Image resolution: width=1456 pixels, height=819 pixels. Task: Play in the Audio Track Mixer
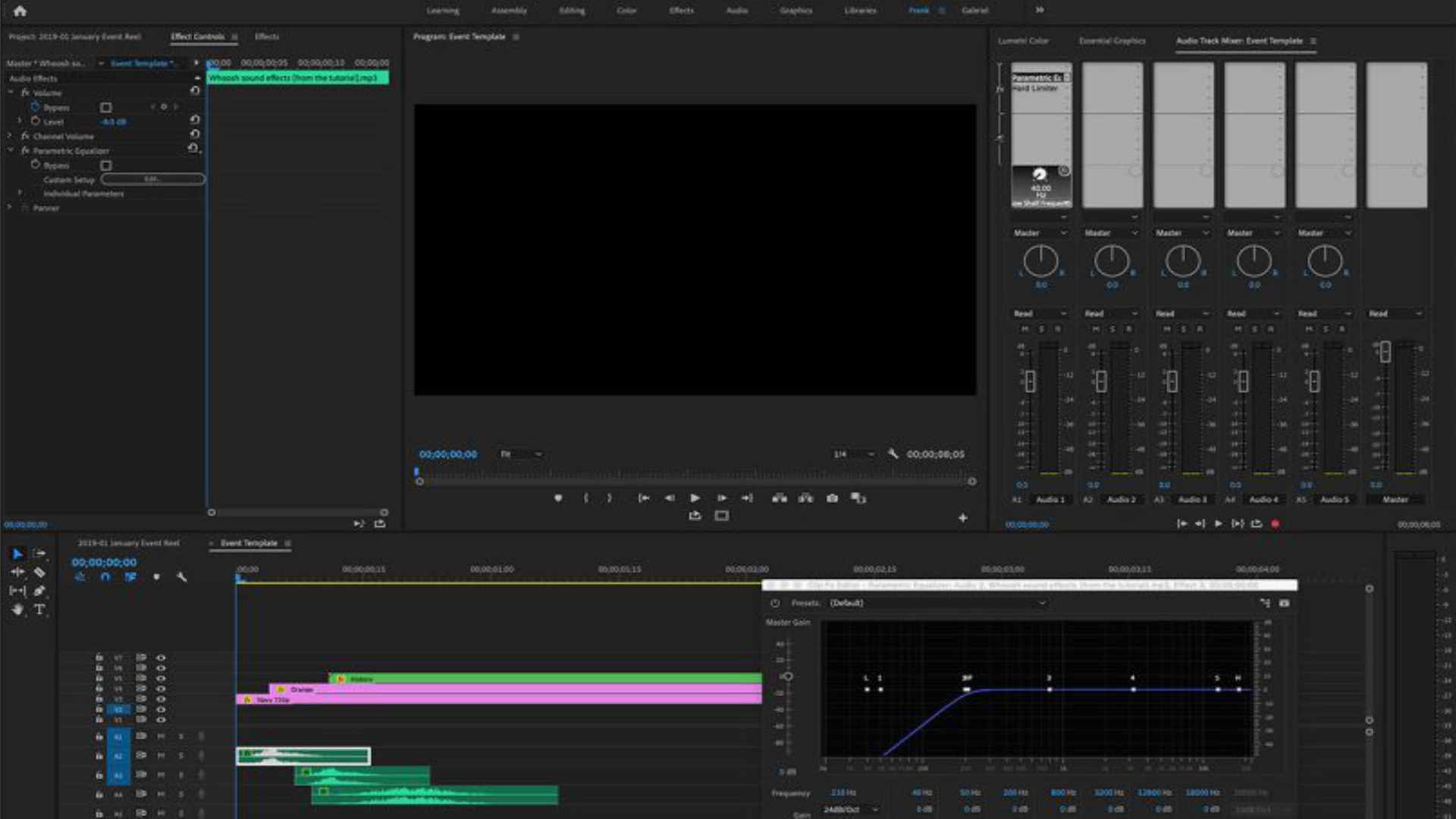(1218, 524)
